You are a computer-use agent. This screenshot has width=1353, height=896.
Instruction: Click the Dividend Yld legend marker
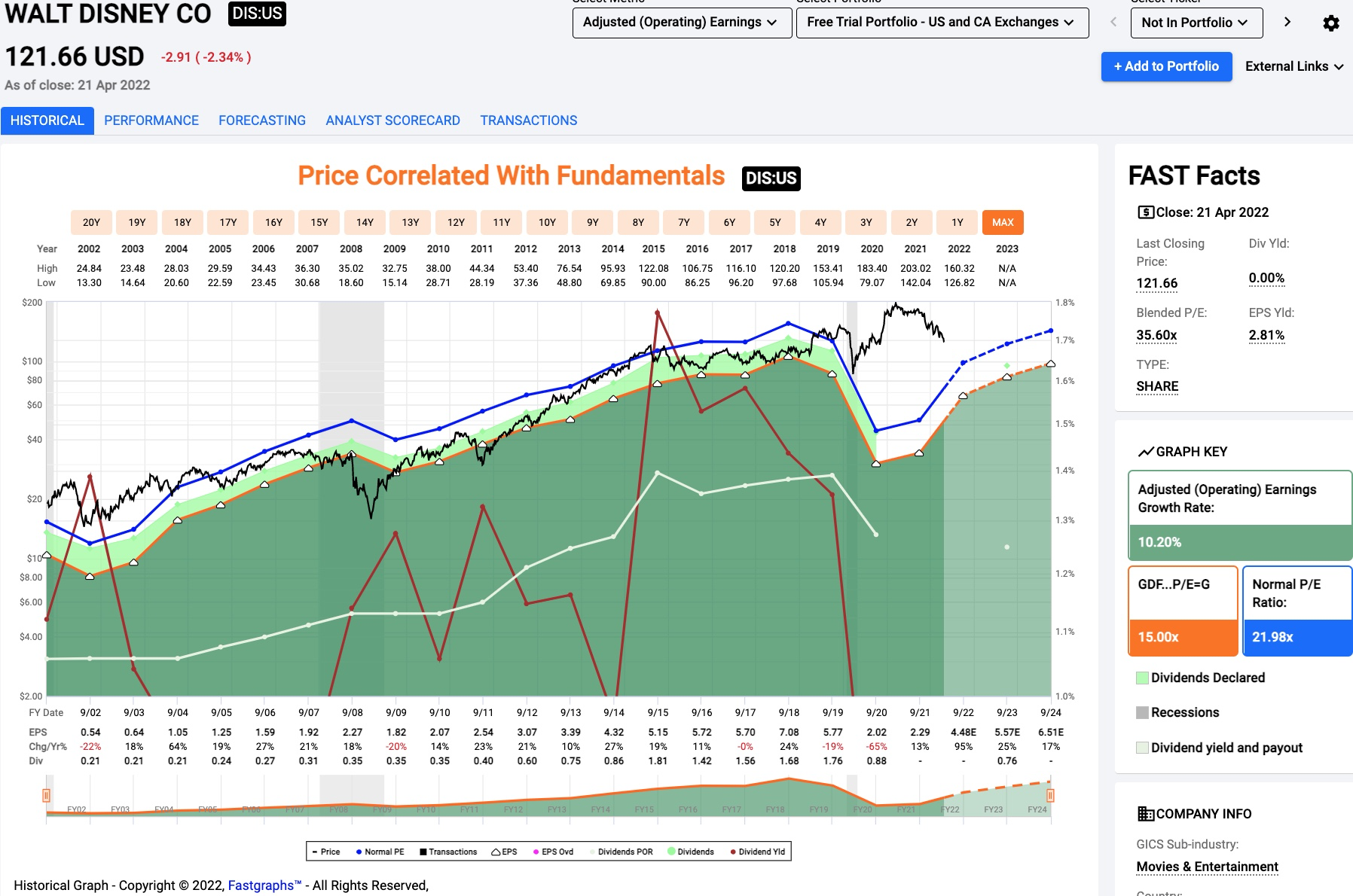click(733, 852)
